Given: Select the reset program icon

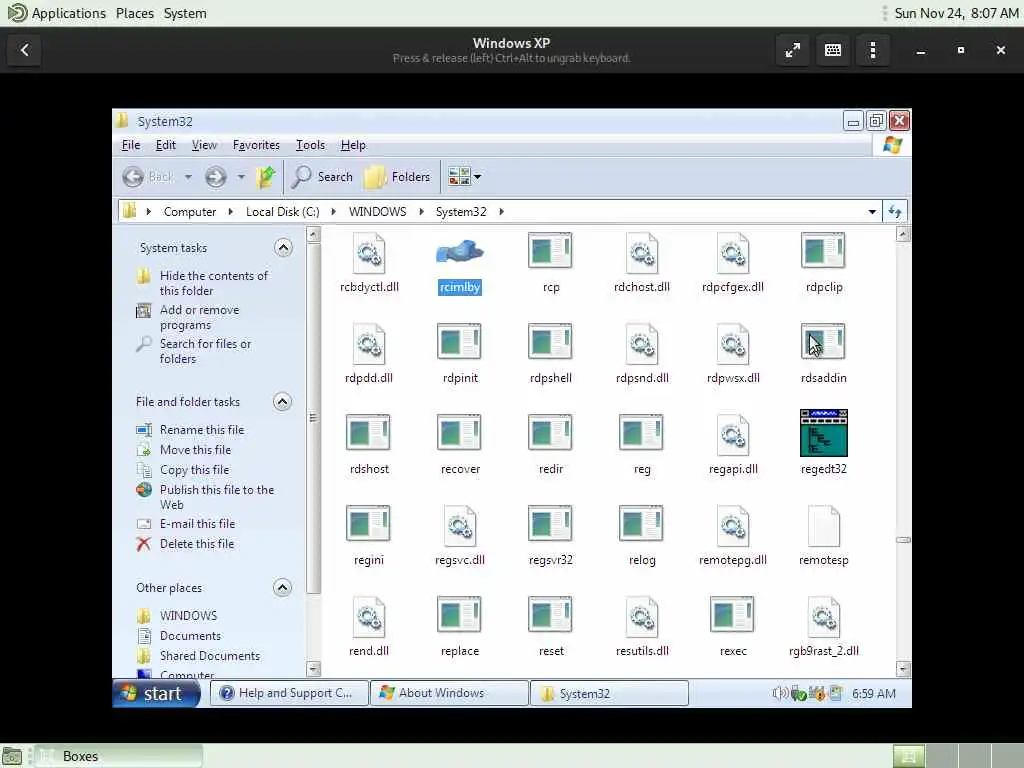Looking at the screenshot, I should click(551, 615).
